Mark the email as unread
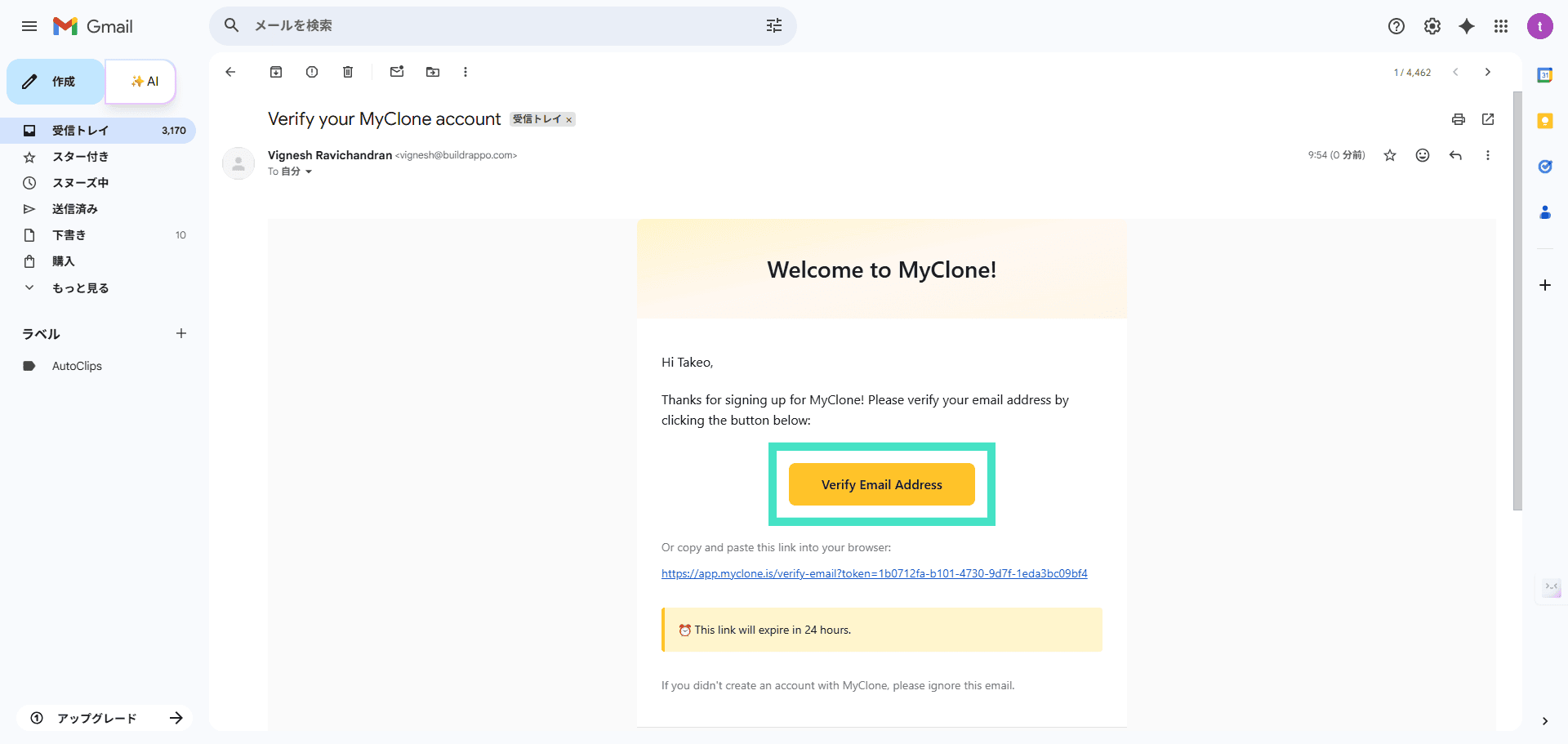Image resolution: width=1568 pixels, height=744 pixels. point(397,72)
